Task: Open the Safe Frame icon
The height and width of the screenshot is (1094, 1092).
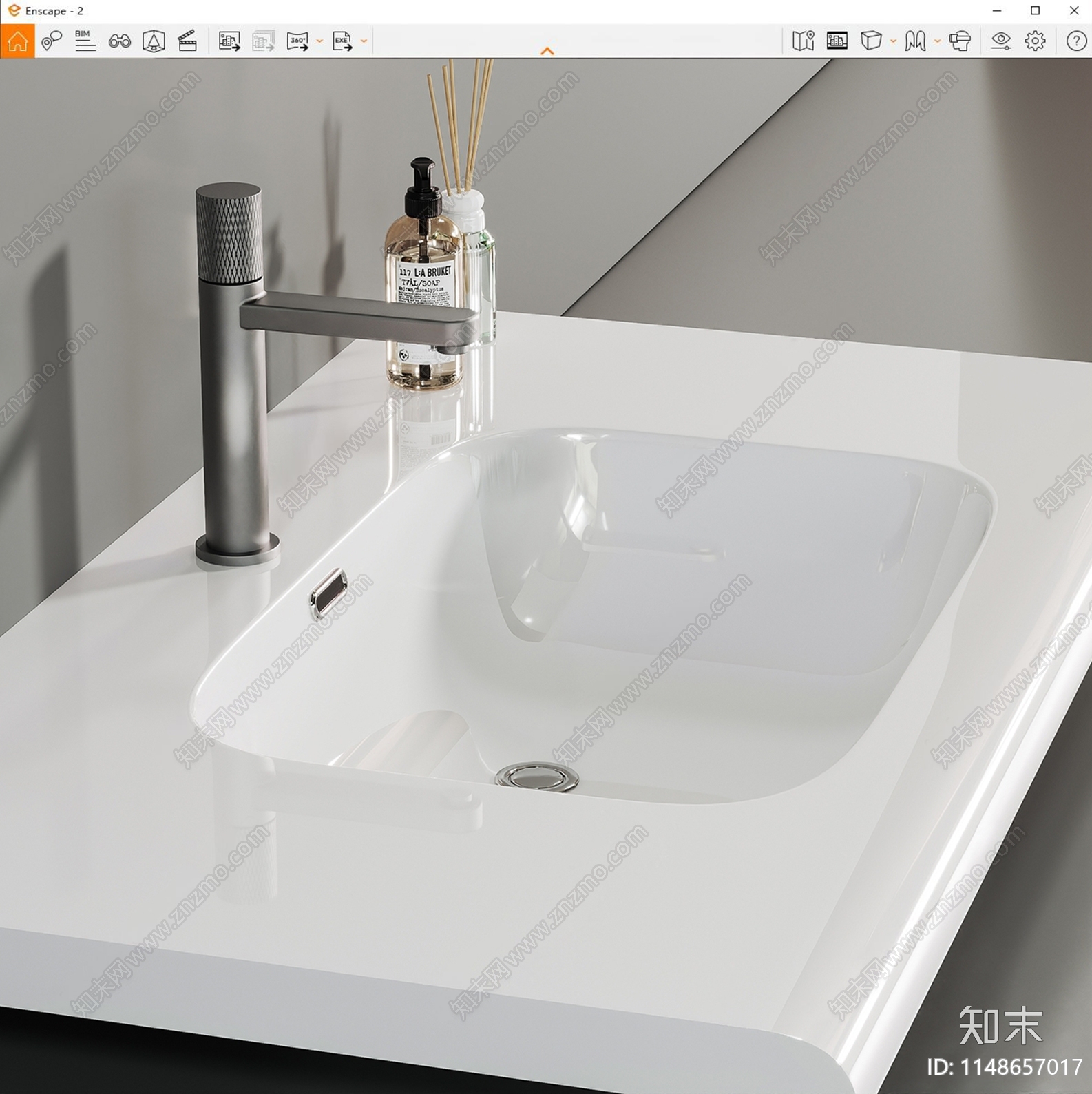Action: point(154,41)
